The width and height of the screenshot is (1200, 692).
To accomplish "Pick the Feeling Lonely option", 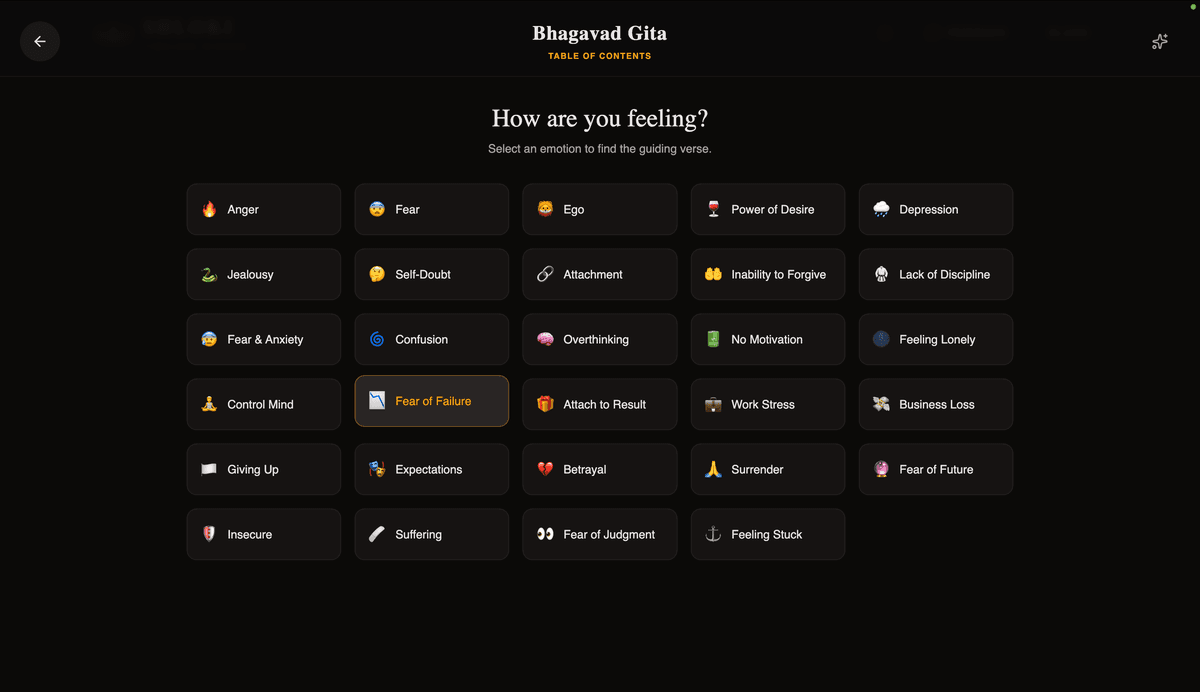I will (x=935, y=340).
